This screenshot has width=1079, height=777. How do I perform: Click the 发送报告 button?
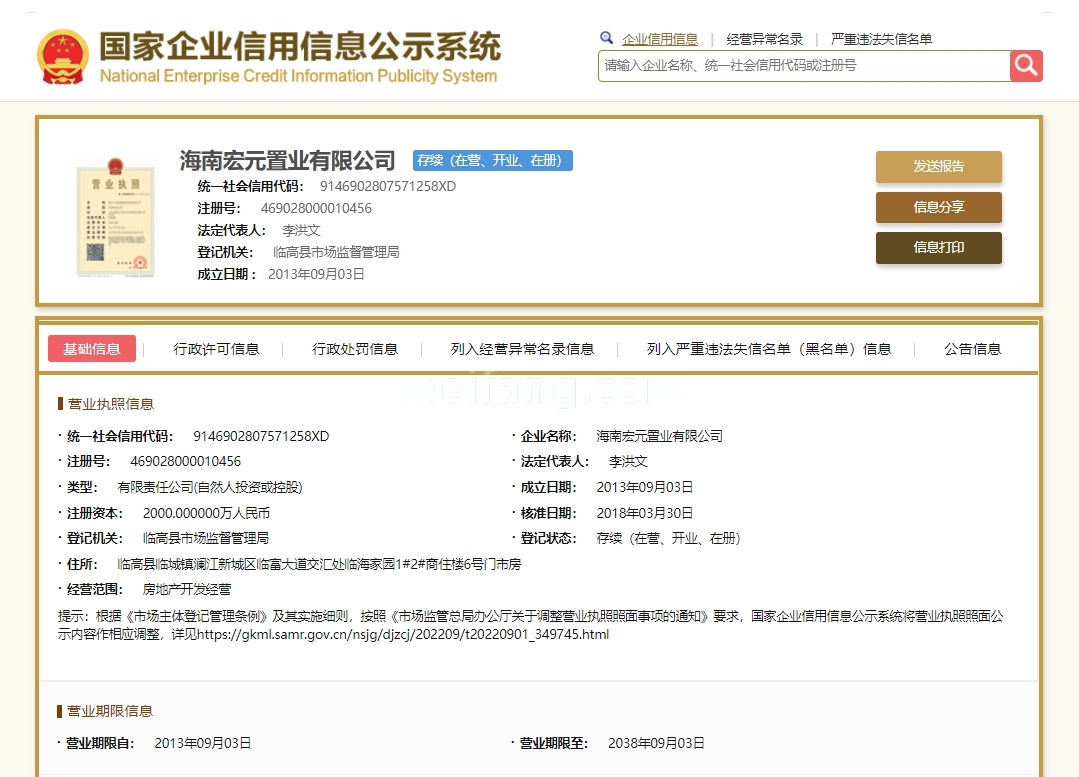coord(938,167)
